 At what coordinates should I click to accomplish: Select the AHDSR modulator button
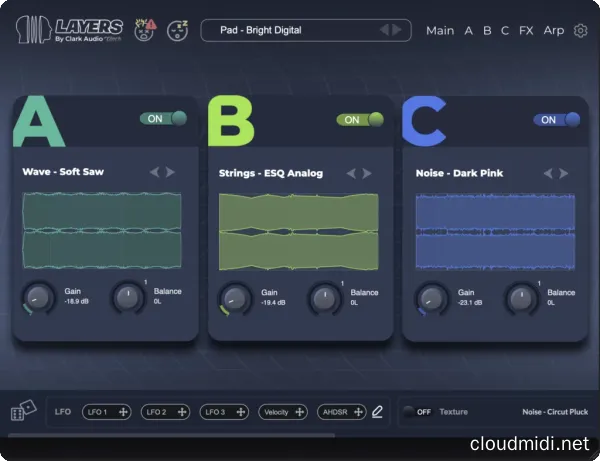[342, 412]
